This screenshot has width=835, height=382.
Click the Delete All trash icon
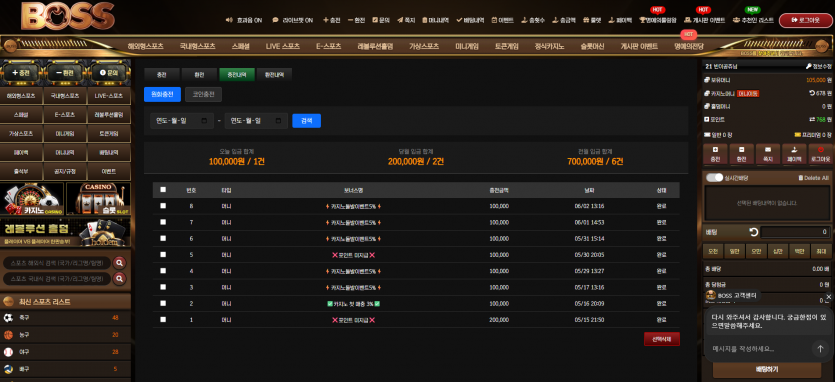coord(800,178)
